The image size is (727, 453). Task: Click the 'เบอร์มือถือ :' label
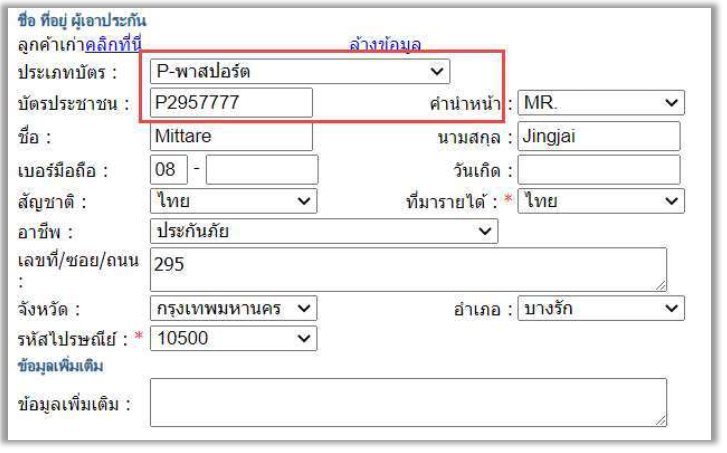[x=63, y=171]
